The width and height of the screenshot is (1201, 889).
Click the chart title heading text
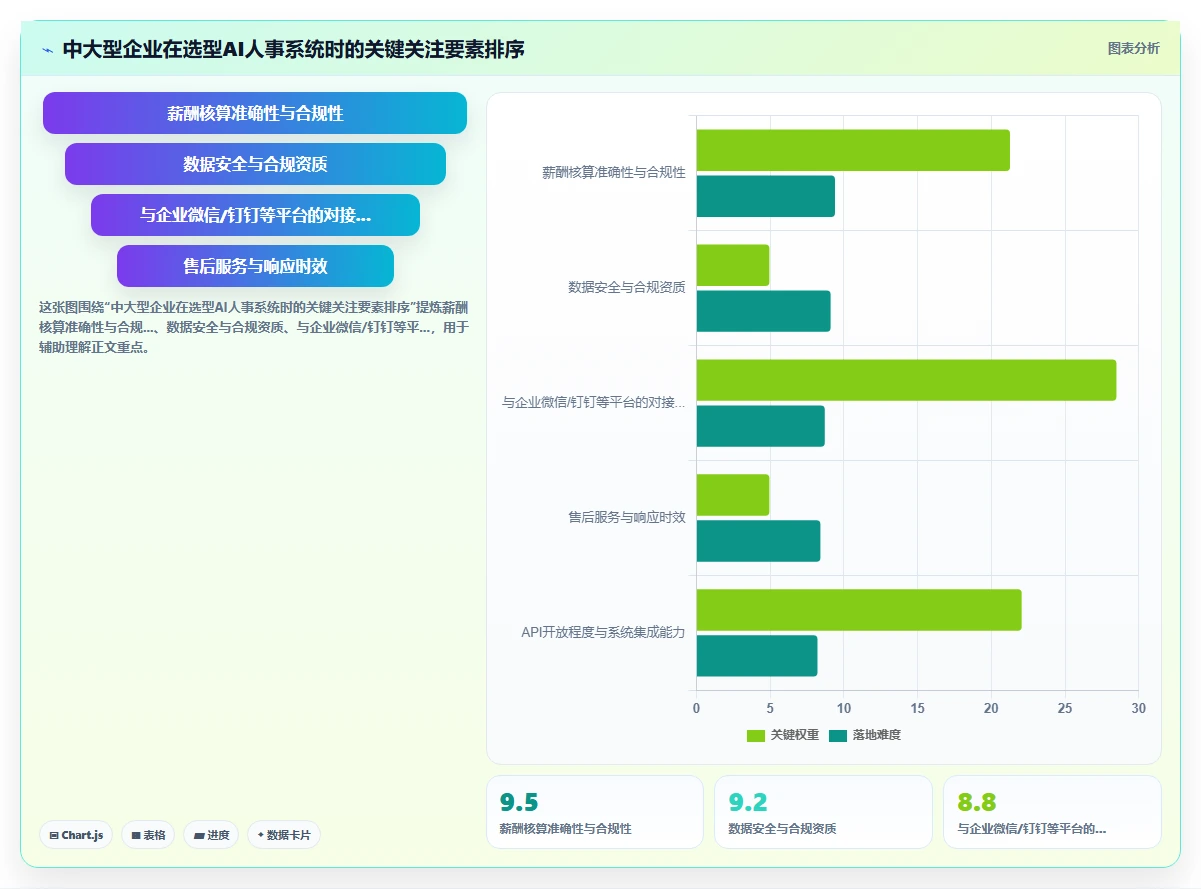click(293, 49)
